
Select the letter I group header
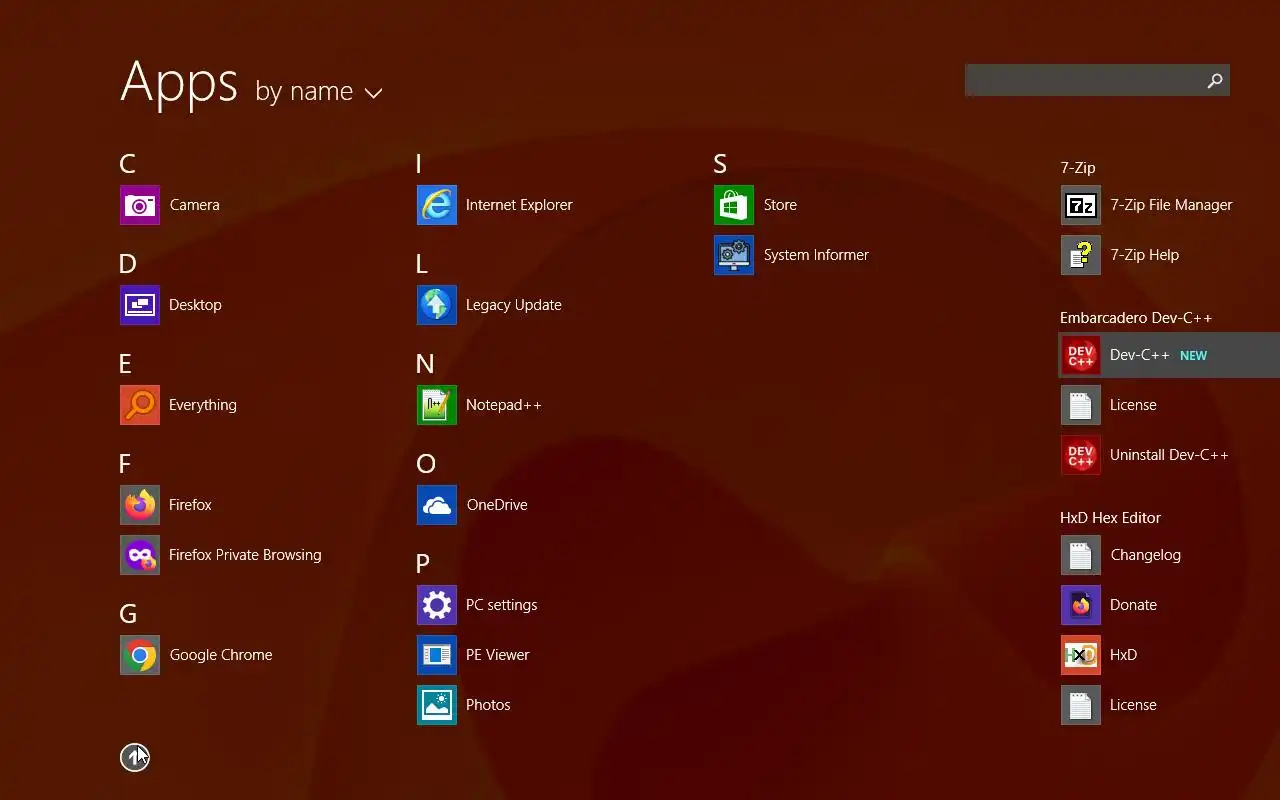tap(419, 164)
